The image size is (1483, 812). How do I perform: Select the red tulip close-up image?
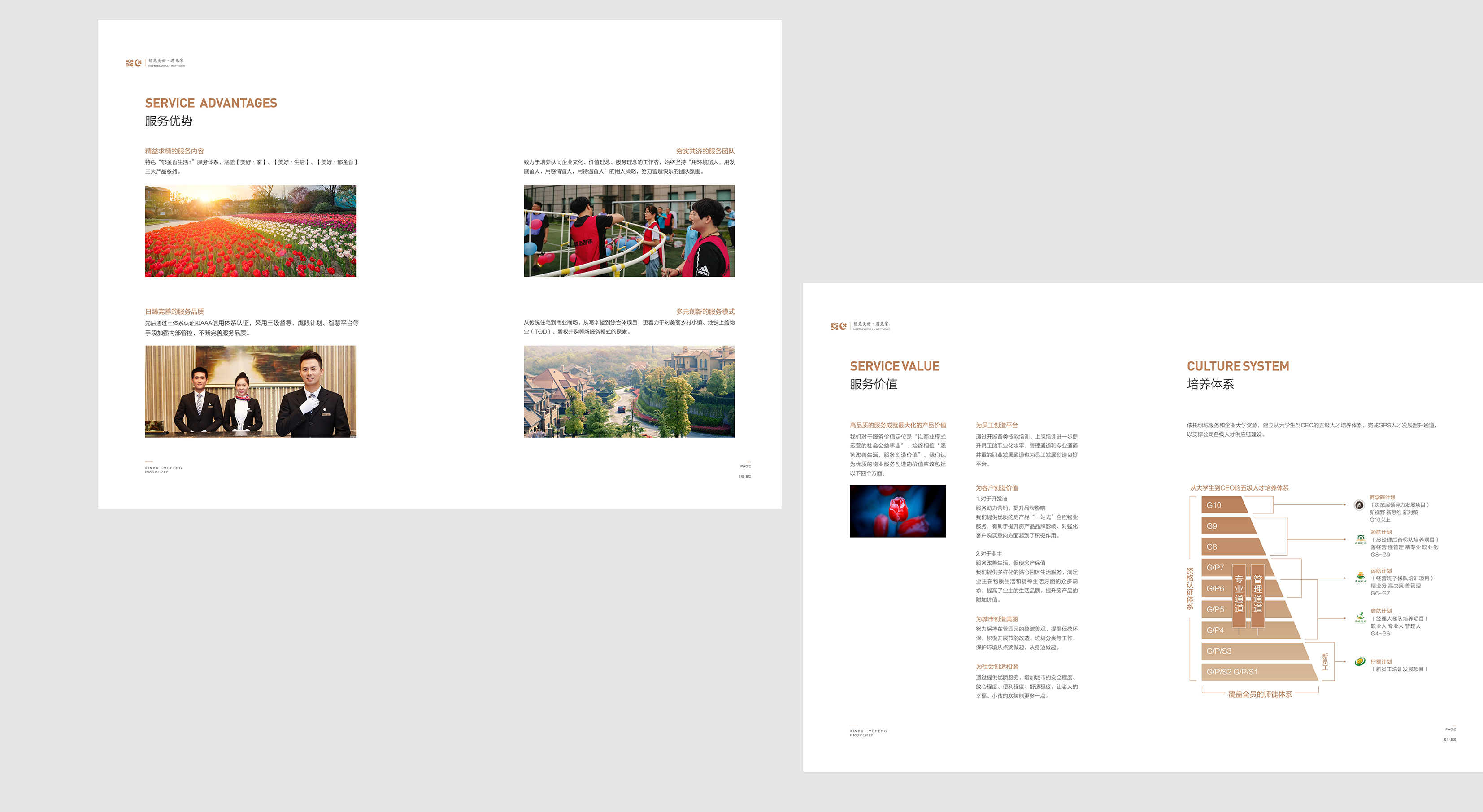(x=897, y=511)
